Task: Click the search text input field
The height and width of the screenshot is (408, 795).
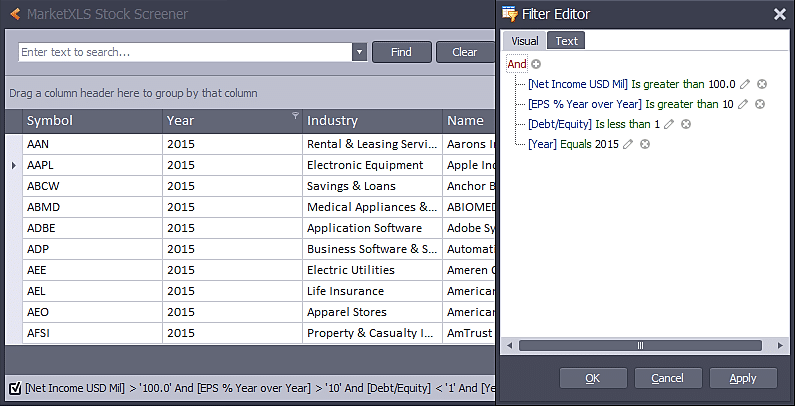Action: 186,52
